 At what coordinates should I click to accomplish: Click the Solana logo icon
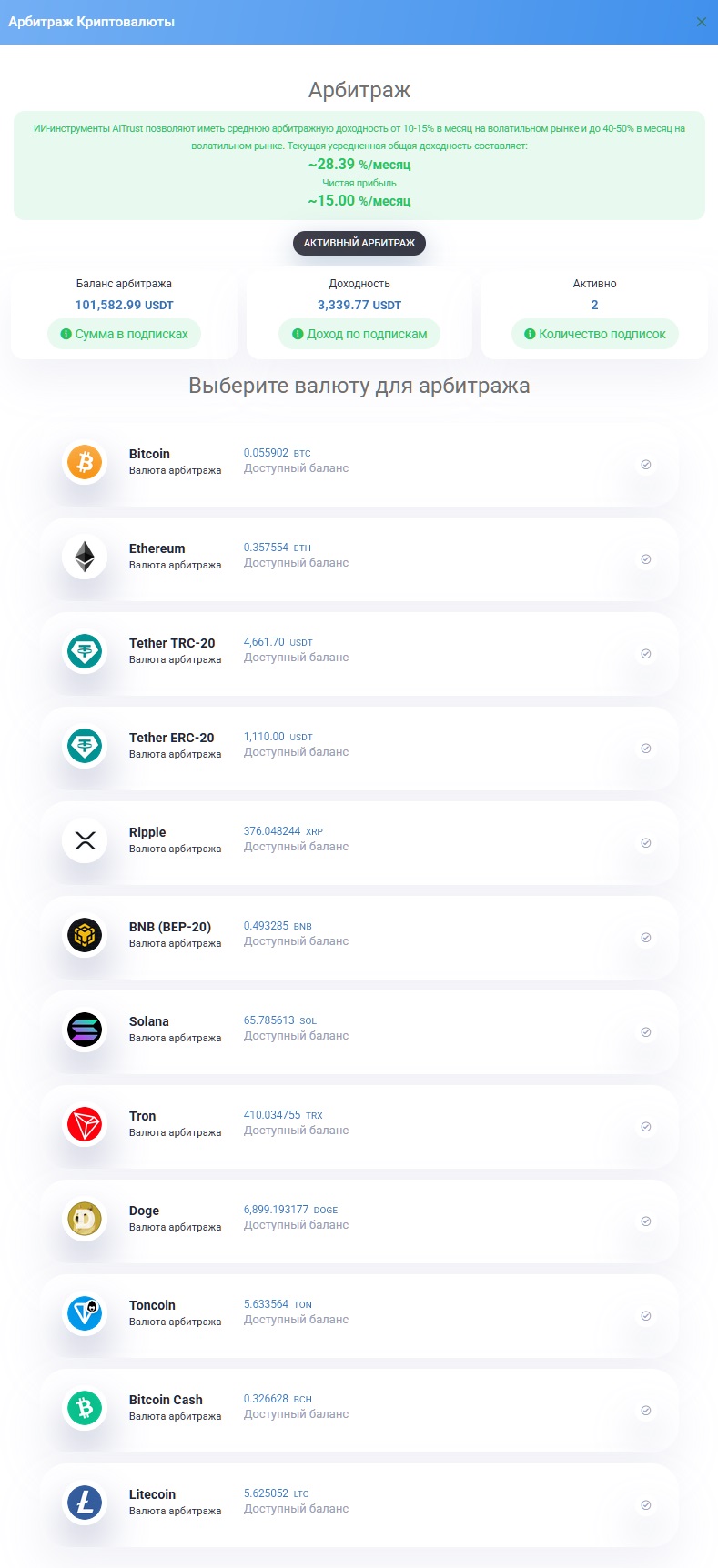point(85,1030)
